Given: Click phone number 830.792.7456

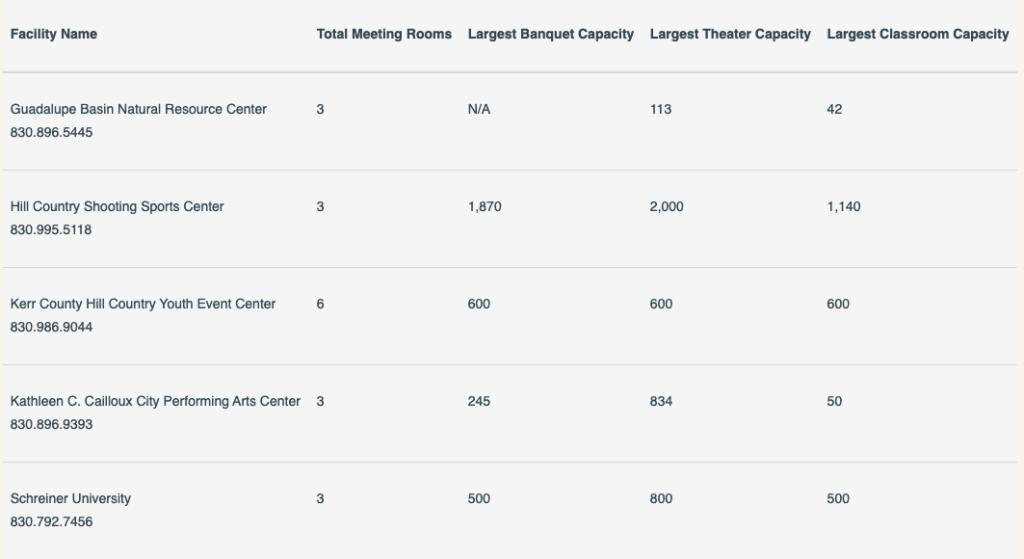Looking at the screenshot, I should click(x=51, y=521).
